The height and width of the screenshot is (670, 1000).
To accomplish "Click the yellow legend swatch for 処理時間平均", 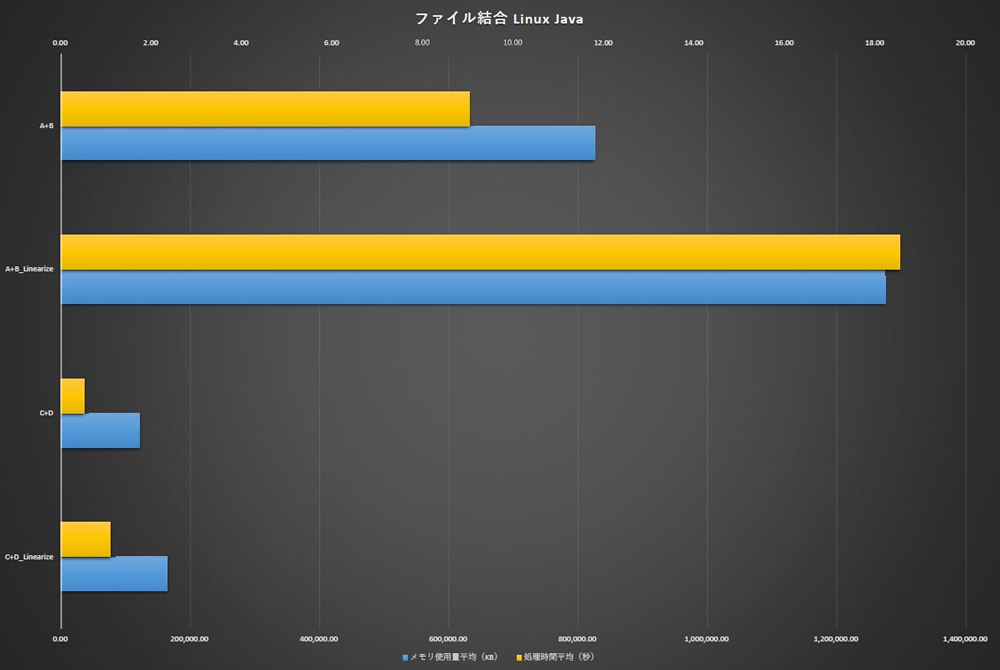I will coord(519,658).
